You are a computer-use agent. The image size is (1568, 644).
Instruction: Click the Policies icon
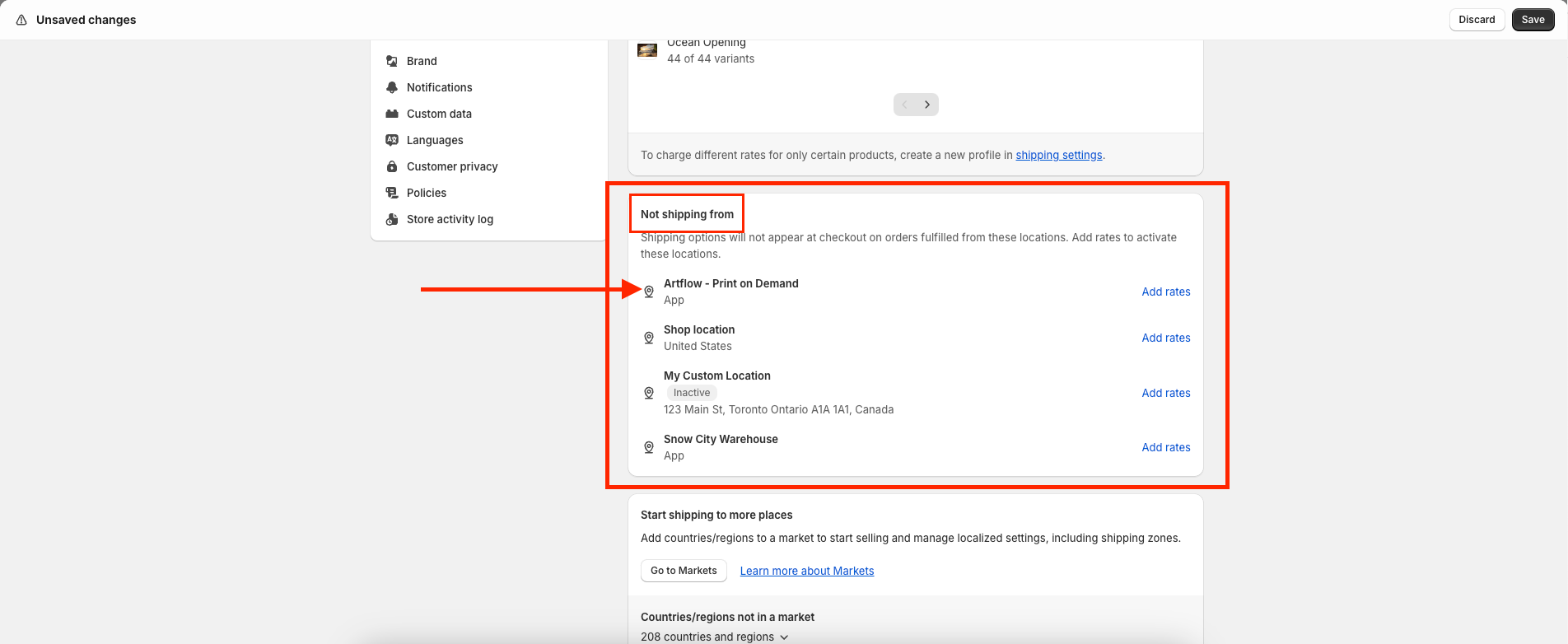[392, 193]
